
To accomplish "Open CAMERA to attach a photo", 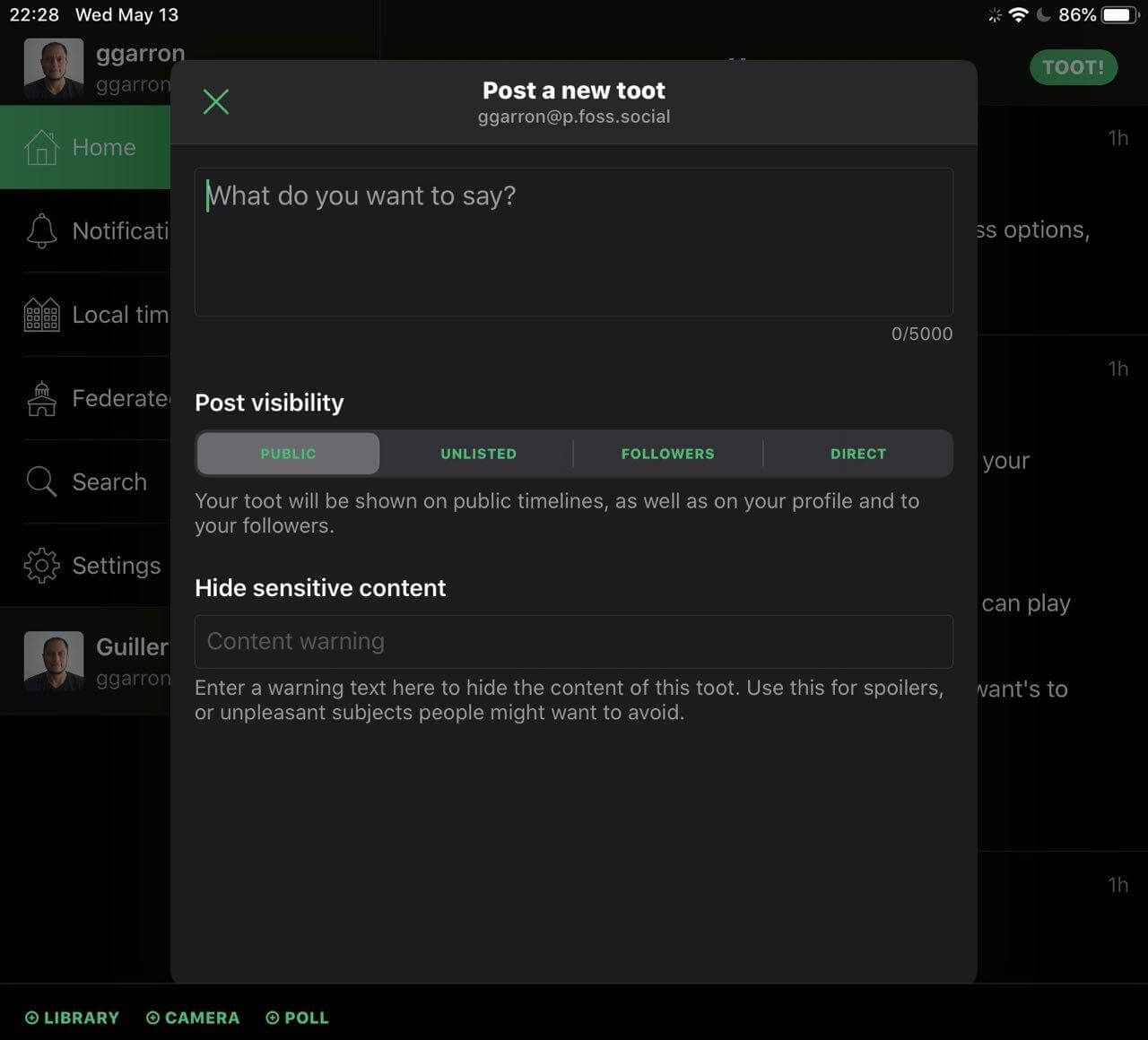I will (193, 1018).
